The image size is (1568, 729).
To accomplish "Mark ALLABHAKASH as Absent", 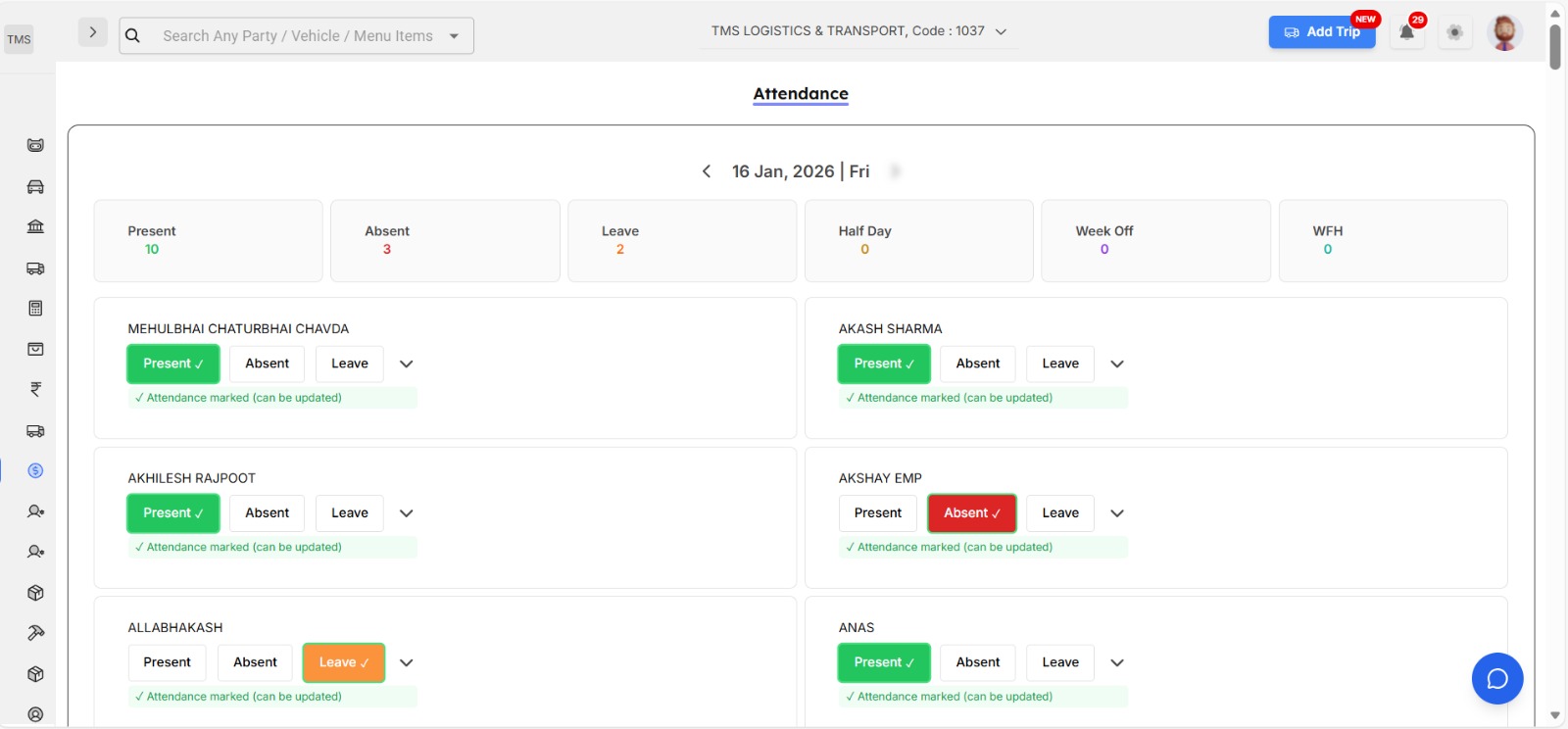I will (x=255, y=662).
